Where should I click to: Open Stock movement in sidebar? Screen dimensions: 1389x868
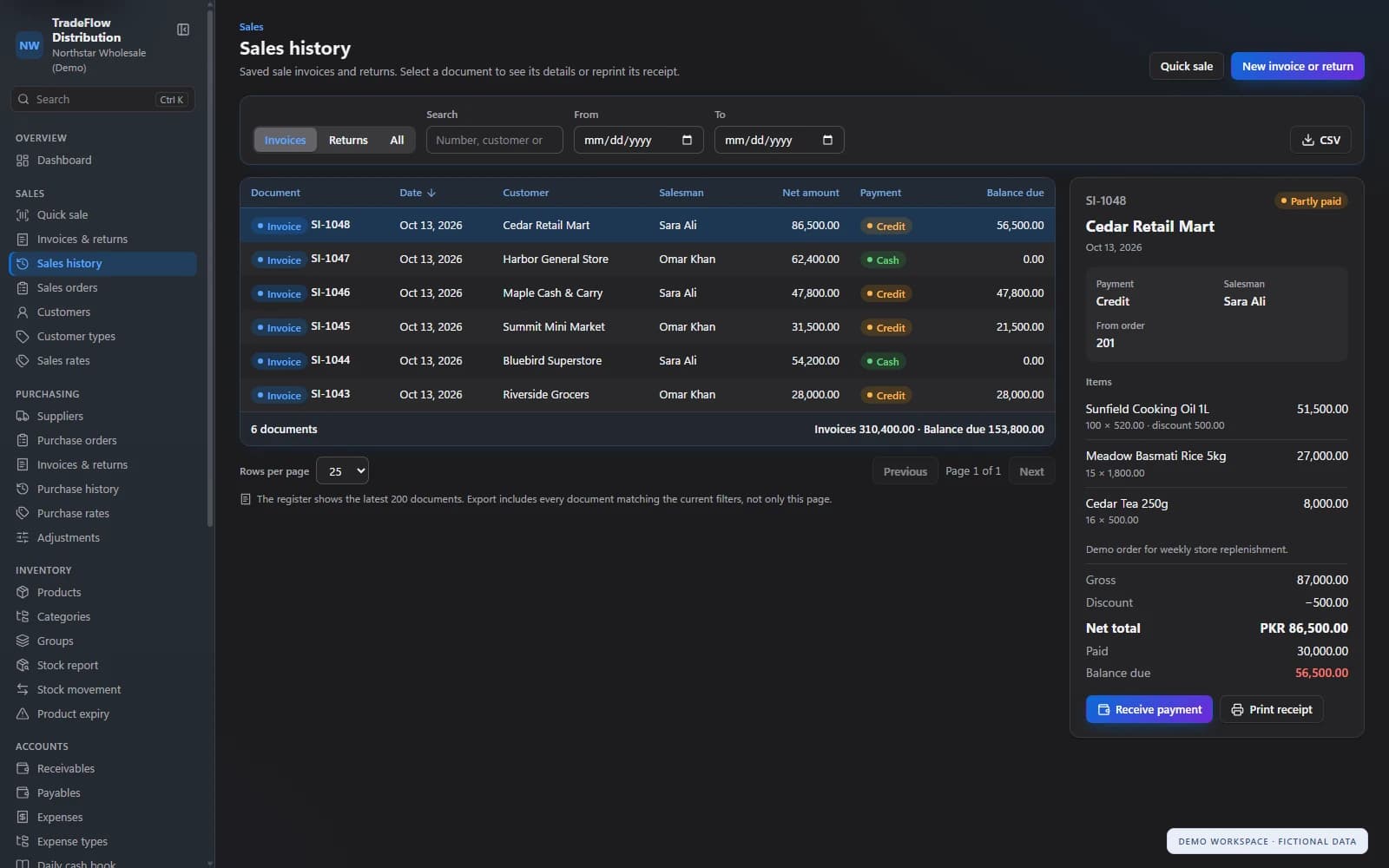[x=102, y=690]
